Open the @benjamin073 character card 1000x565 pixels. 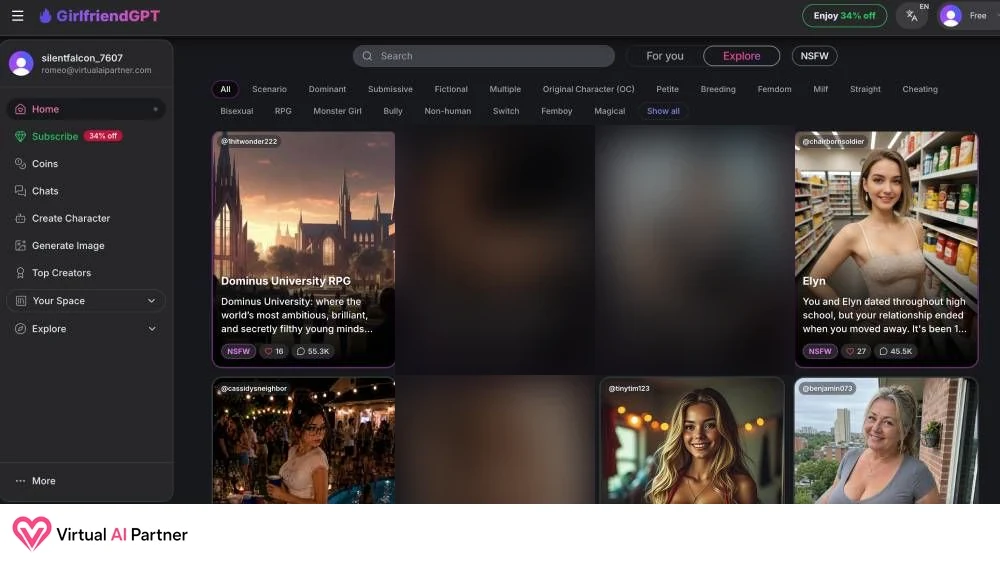pyautogui.click(x=886, y=441)
